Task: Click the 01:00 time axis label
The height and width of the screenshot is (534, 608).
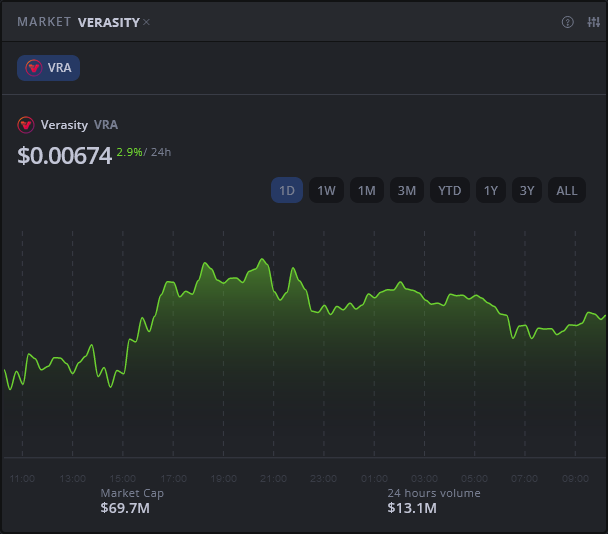Action: point(374,479)
